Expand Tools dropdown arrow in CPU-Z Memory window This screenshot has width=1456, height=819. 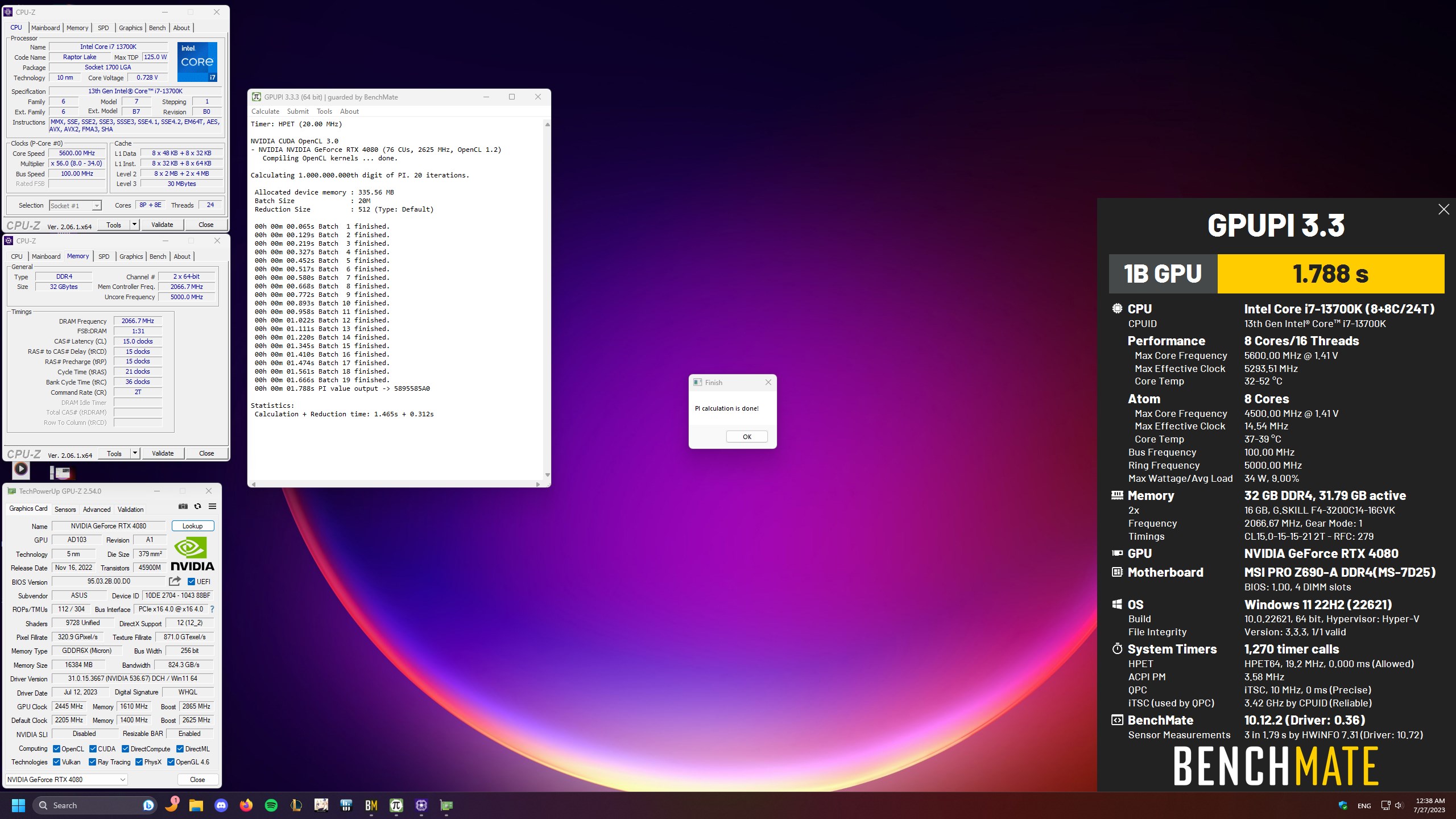(135, 453)
